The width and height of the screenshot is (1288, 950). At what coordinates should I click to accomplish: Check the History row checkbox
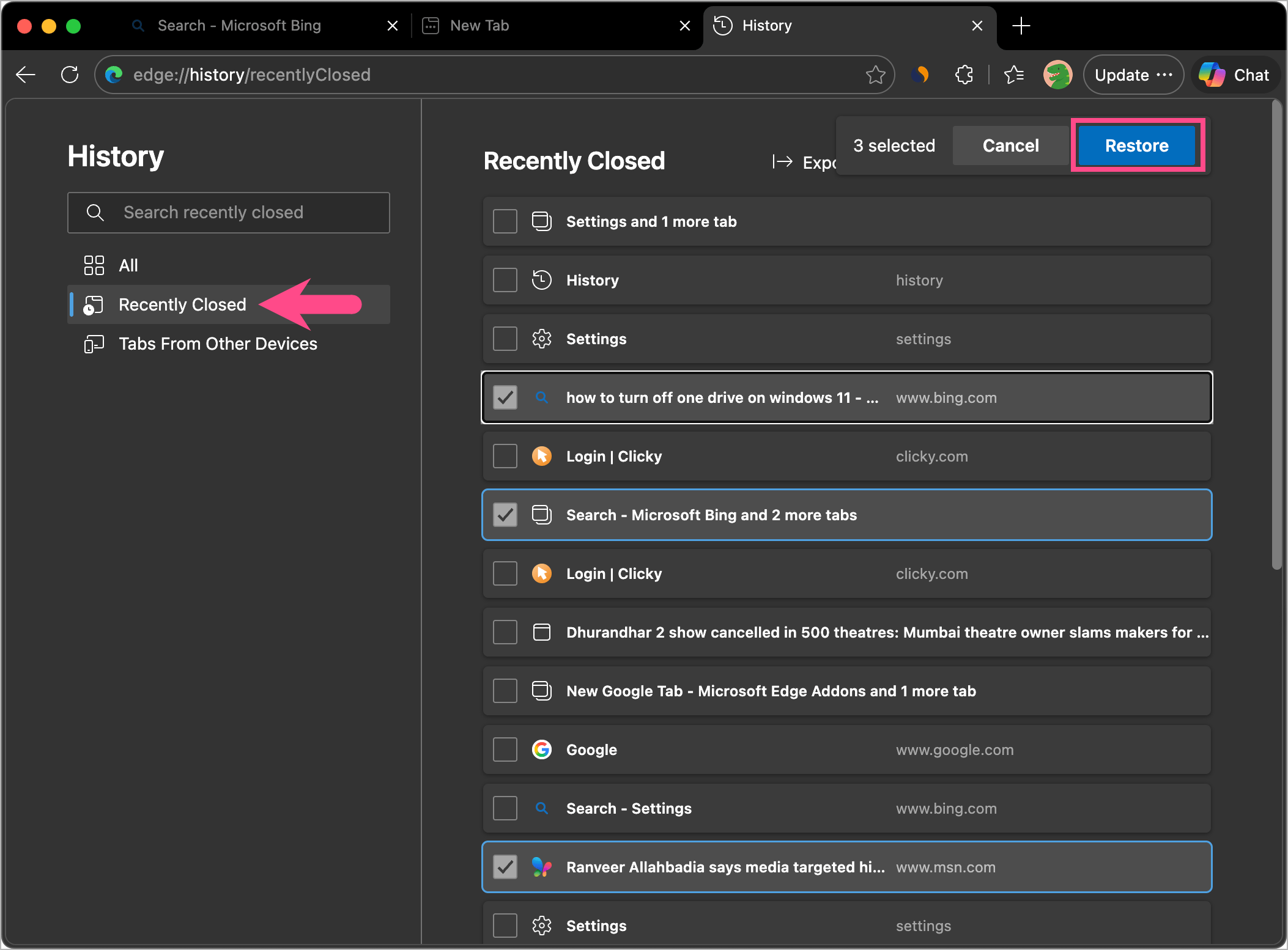pyautogui.click(x=505, y=280)
